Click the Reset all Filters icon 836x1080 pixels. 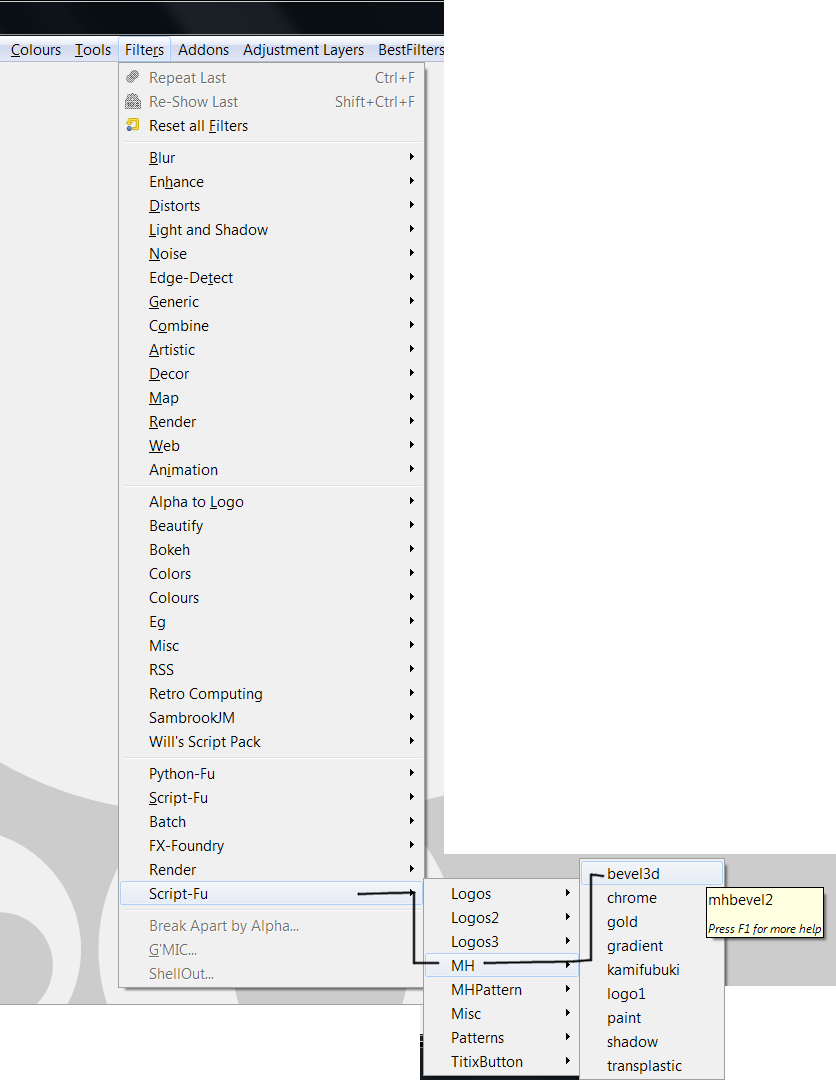coord(133,125)
